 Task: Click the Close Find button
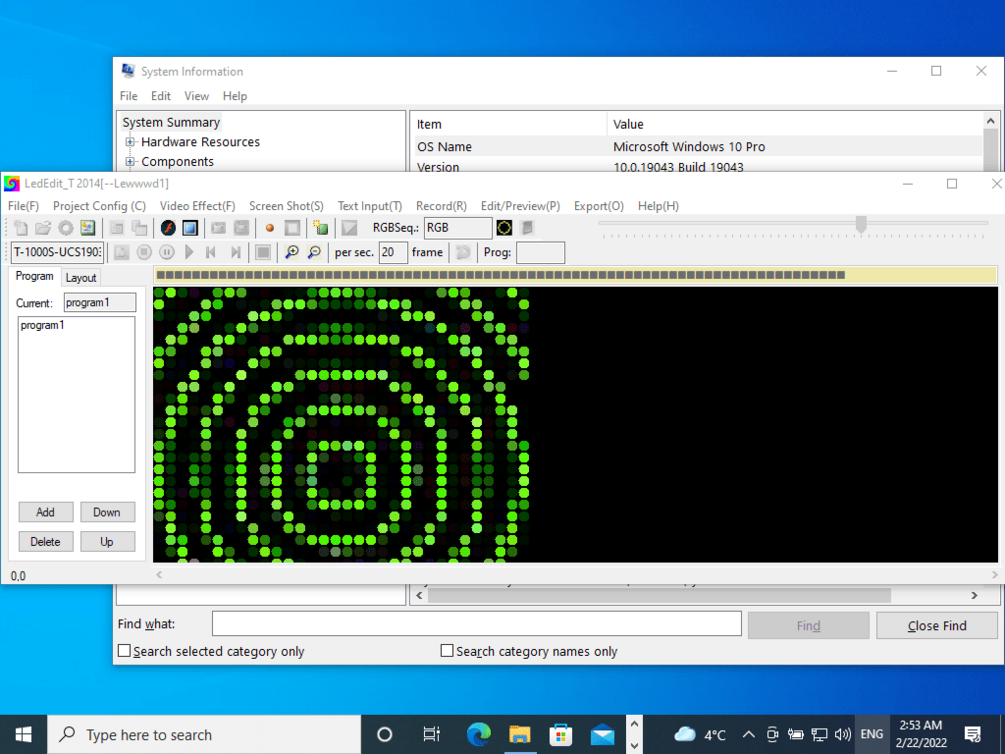[935, 624]
